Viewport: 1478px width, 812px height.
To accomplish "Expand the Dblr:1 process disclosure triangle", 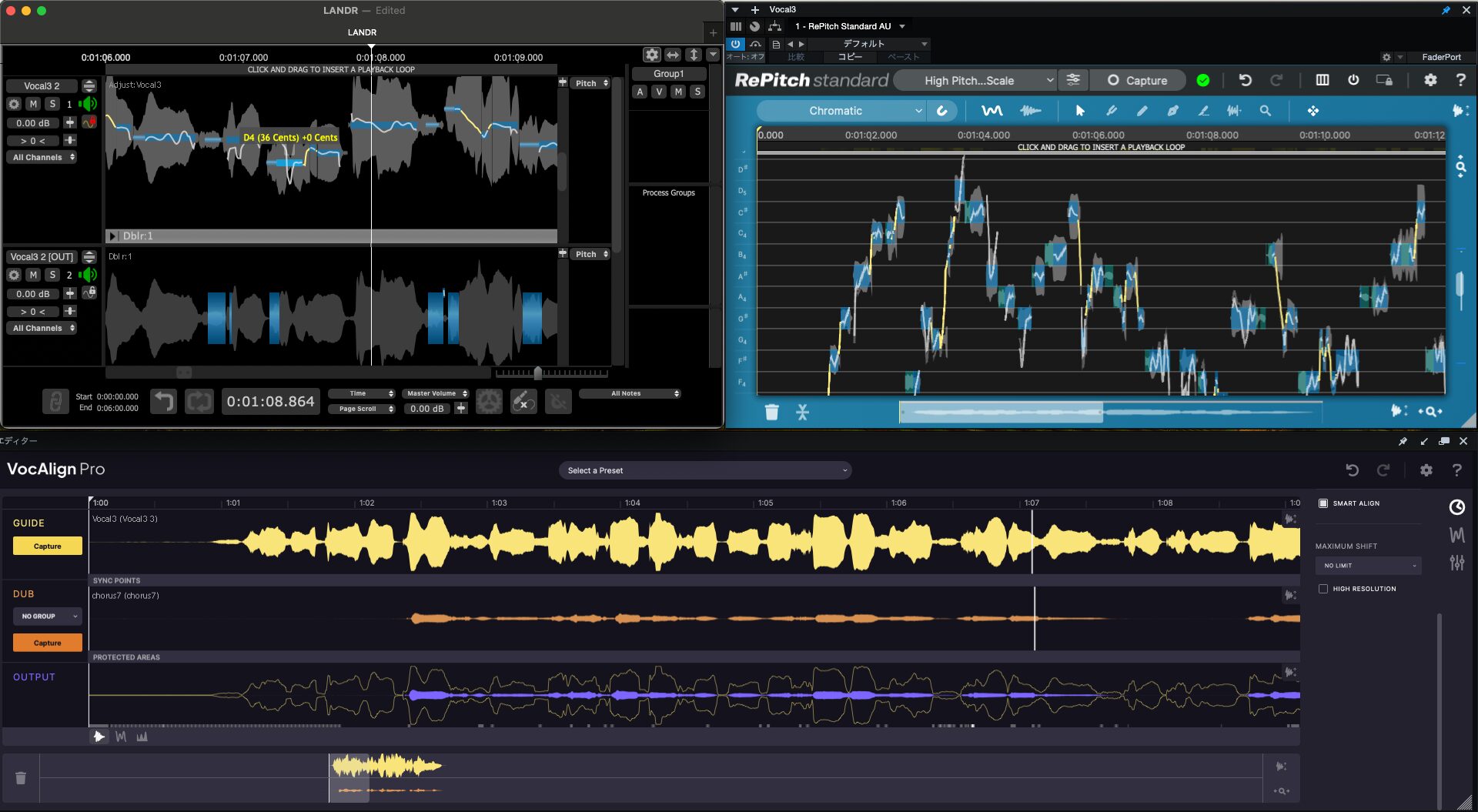I will [112, 236].
